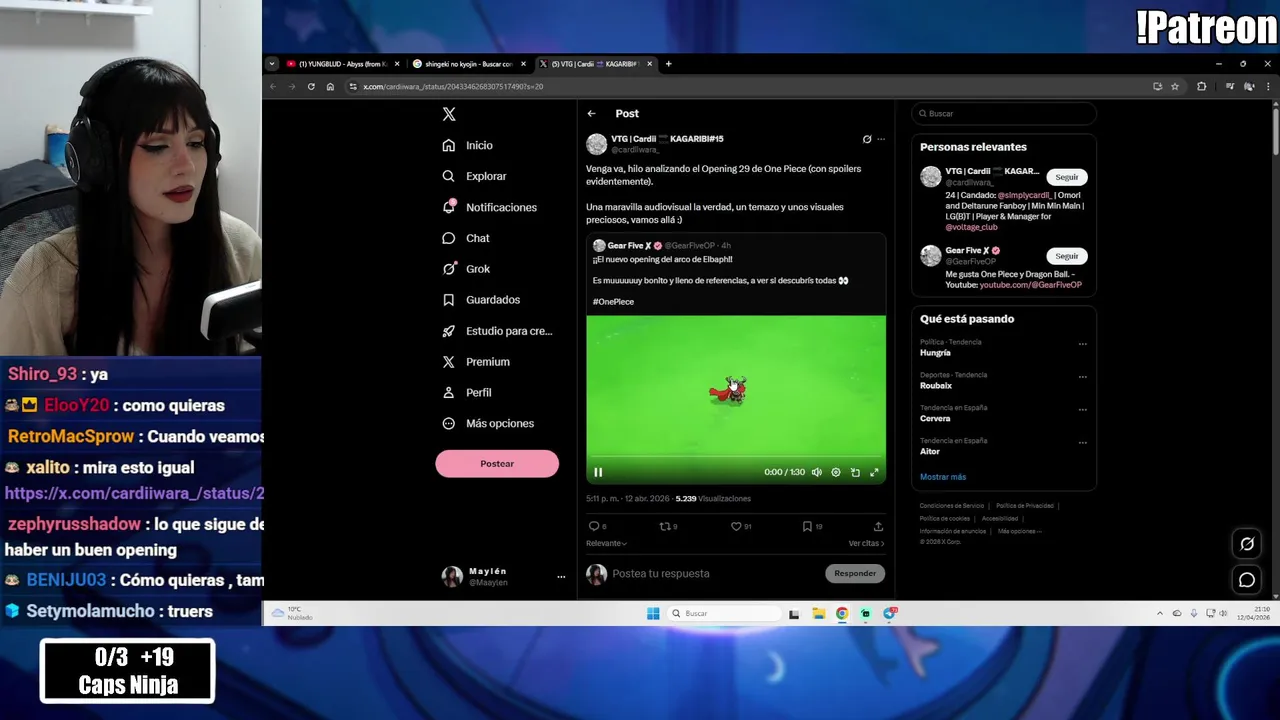This screenshot has height=720, width=1280.
Task: Open the post's three-dot more menu
Action: click(x=881, y=139)
